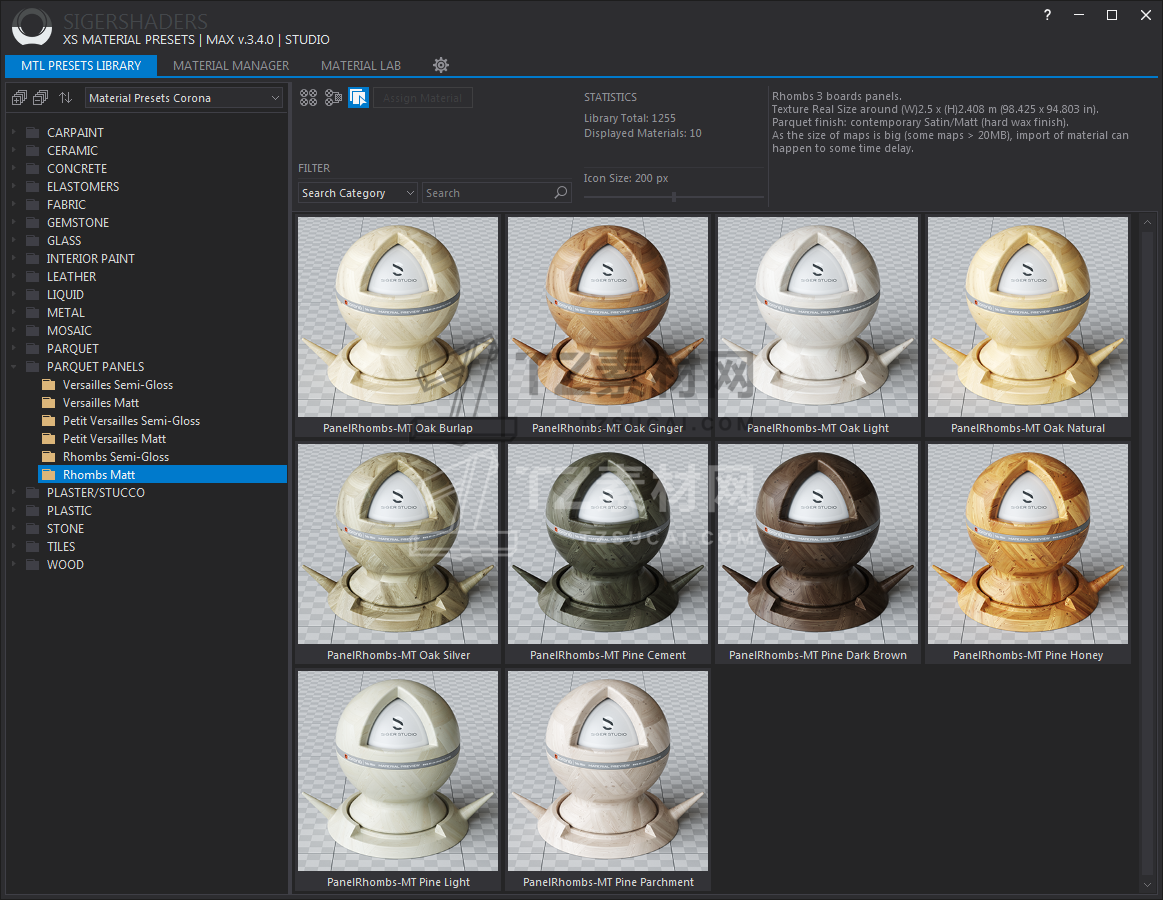
Task: Select the PanelRhombs-MT Oak Ginger thumbnail
Action: (x=608, y=317)
